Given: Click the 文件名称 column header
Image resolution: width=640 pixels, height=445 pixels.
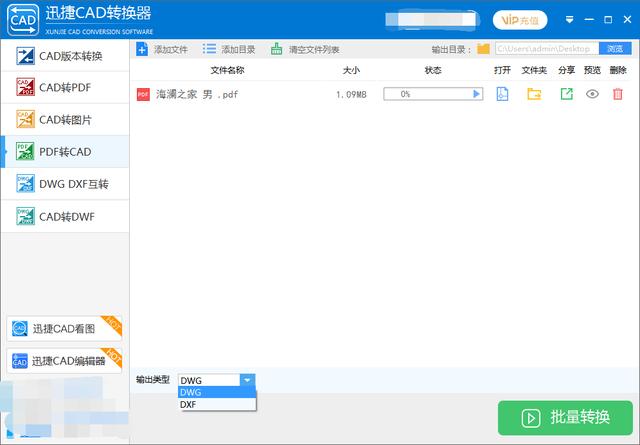Looking at the screenshot, I should click(227, 70).
